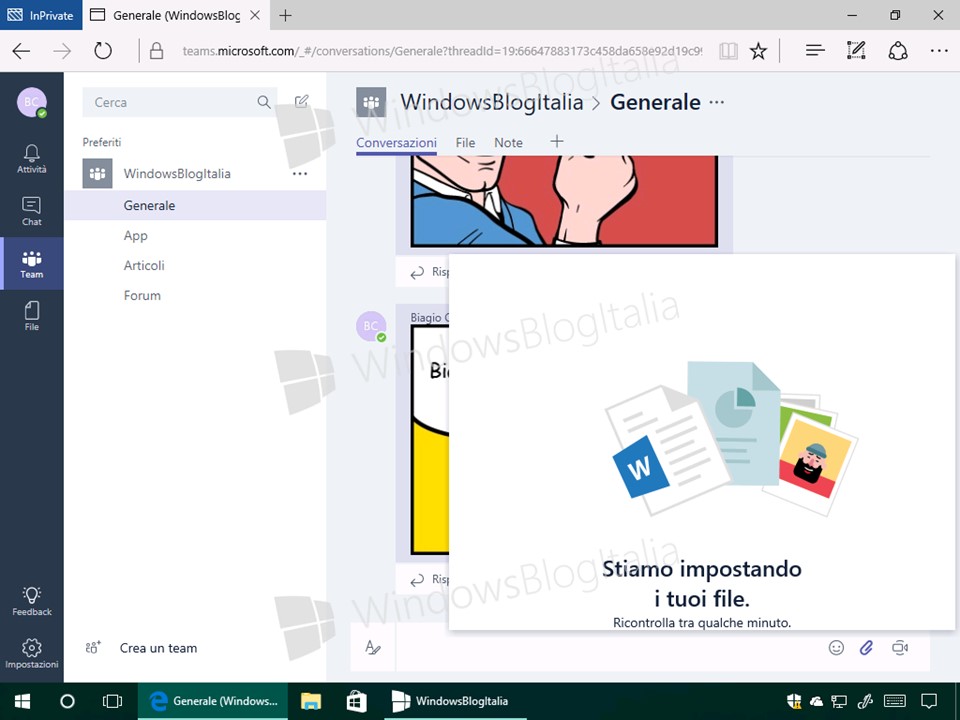Screen dimensions: 960x720
Task: Add page to favorites star
Action: 758,51
